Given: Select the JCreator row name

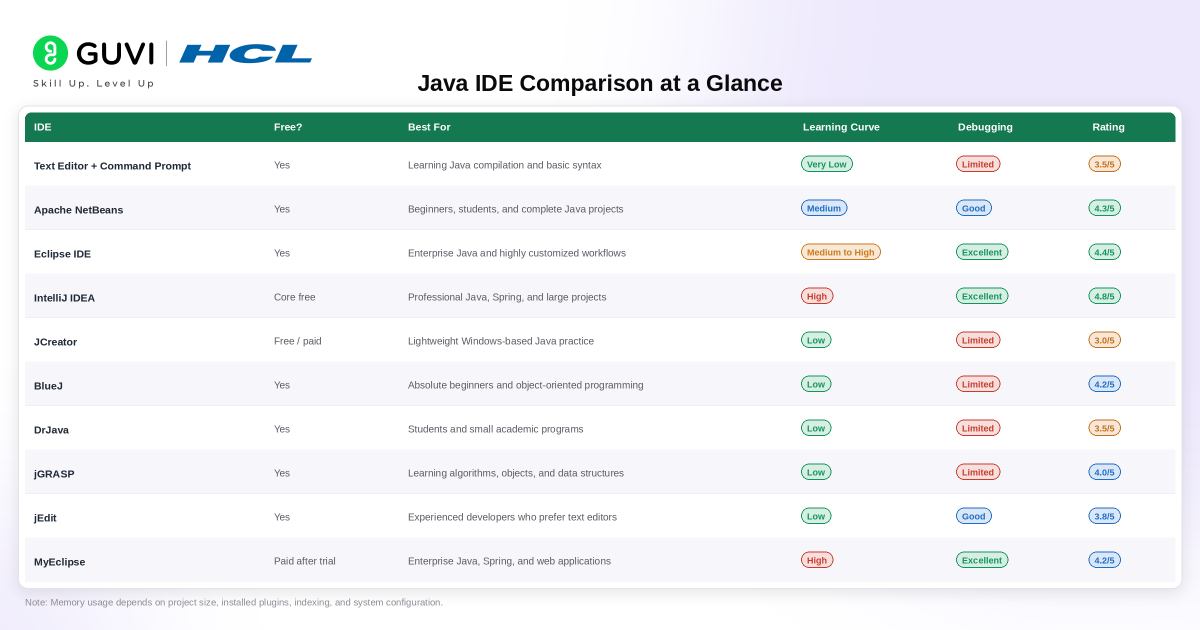Looking at the screenshot, I should point(55,342).
